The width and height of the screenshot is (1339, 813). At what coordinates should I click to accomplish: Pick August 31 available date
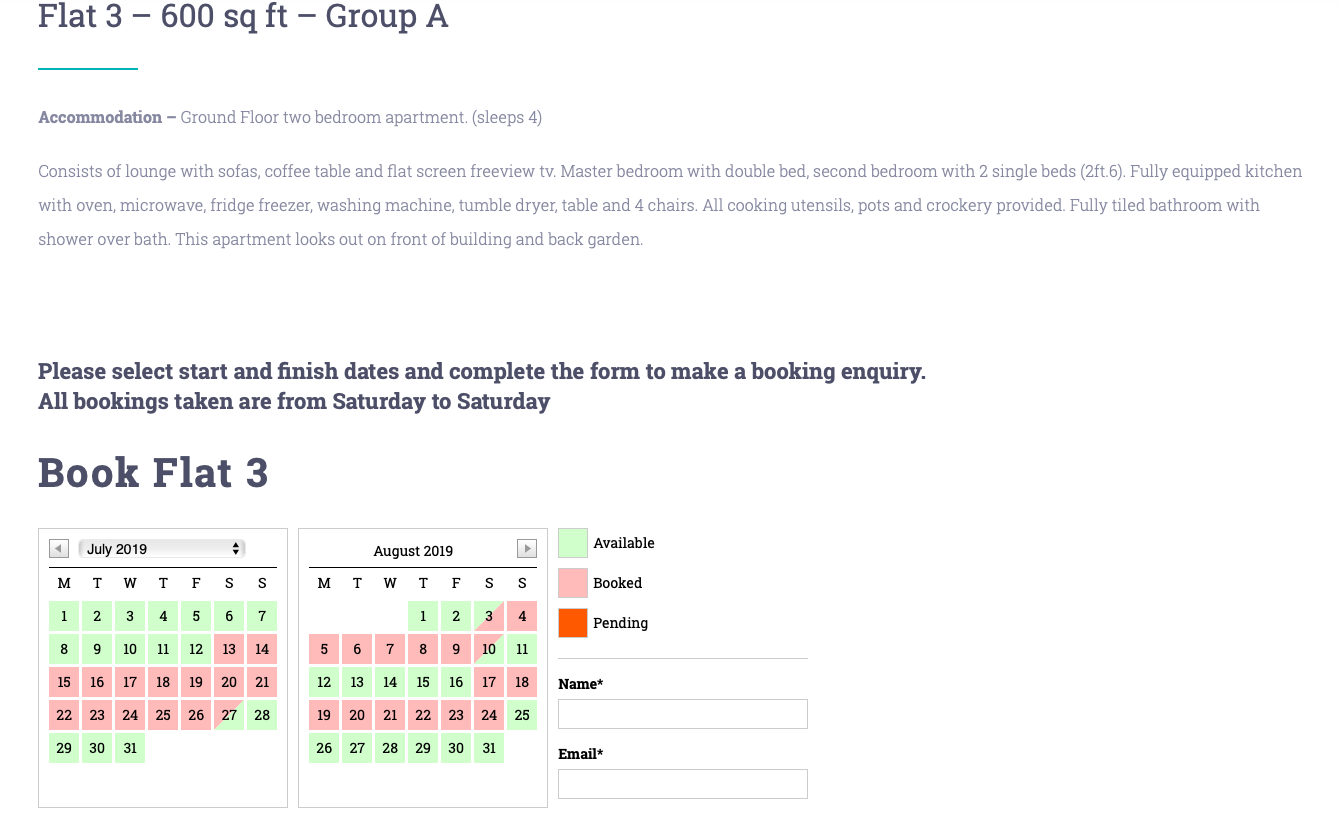click(x=489, y=748)
